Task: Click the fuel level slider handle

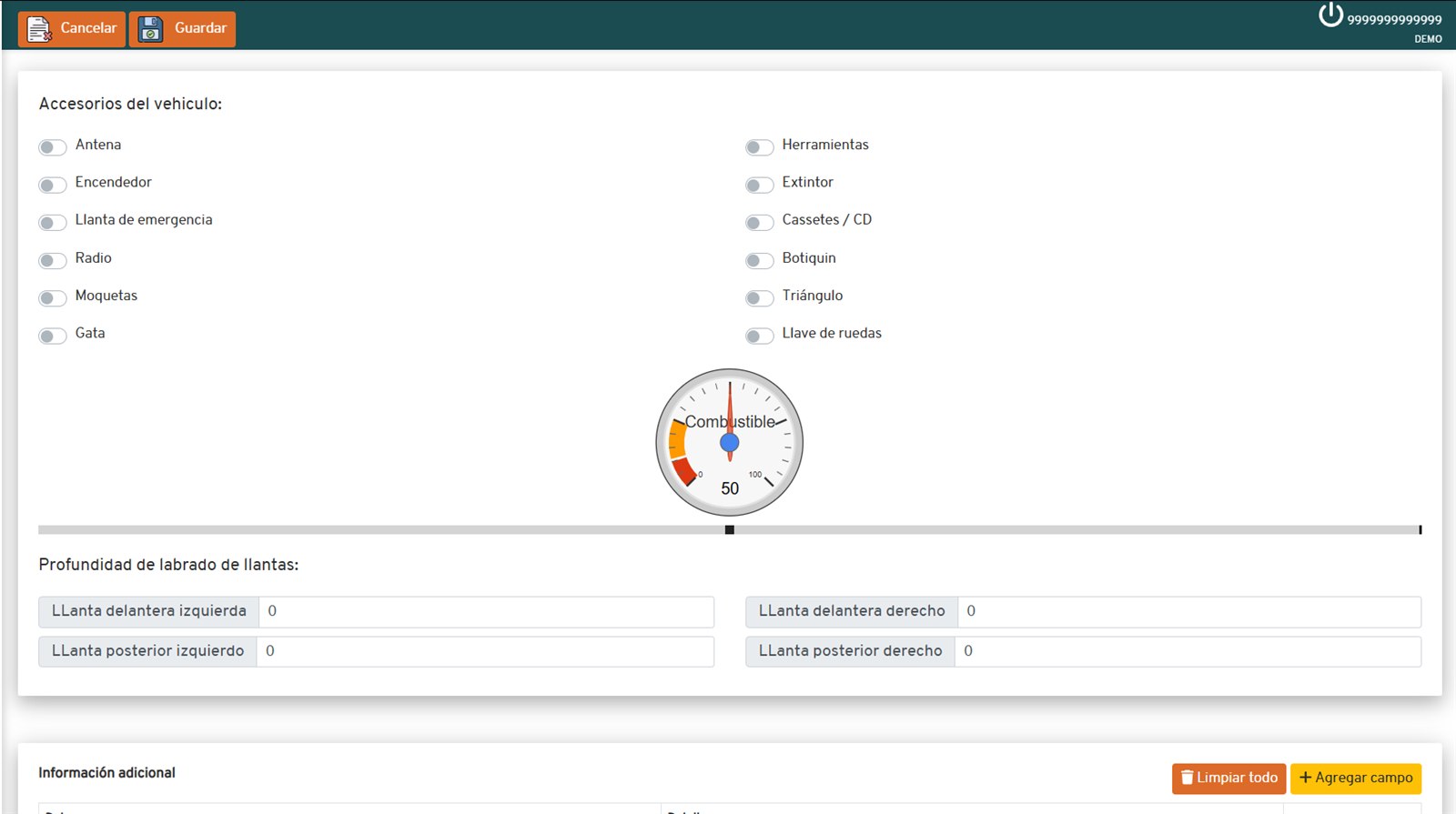Action: point(730,529)
